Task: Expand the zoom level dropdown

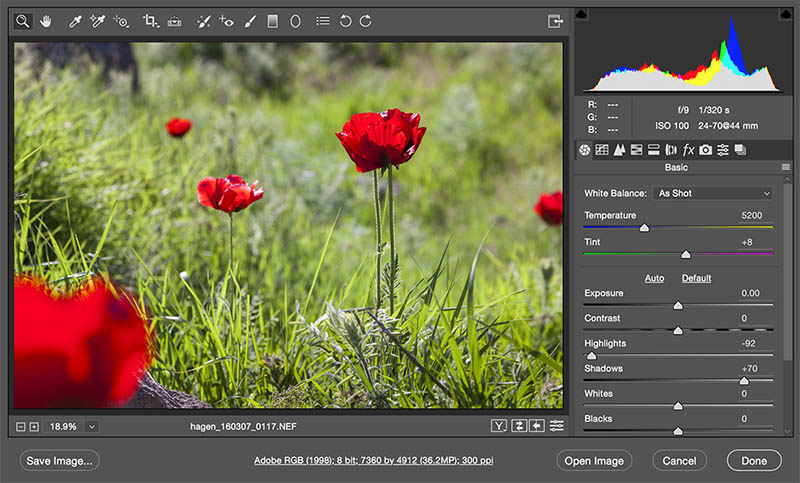Action: [x=92, y=426]
